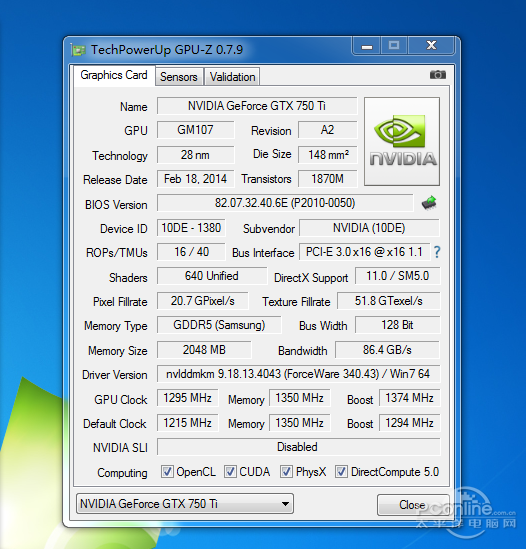
Task: Click the DirectX Support field 11.0 / SM5.0
Action: [x=397, y=276]
